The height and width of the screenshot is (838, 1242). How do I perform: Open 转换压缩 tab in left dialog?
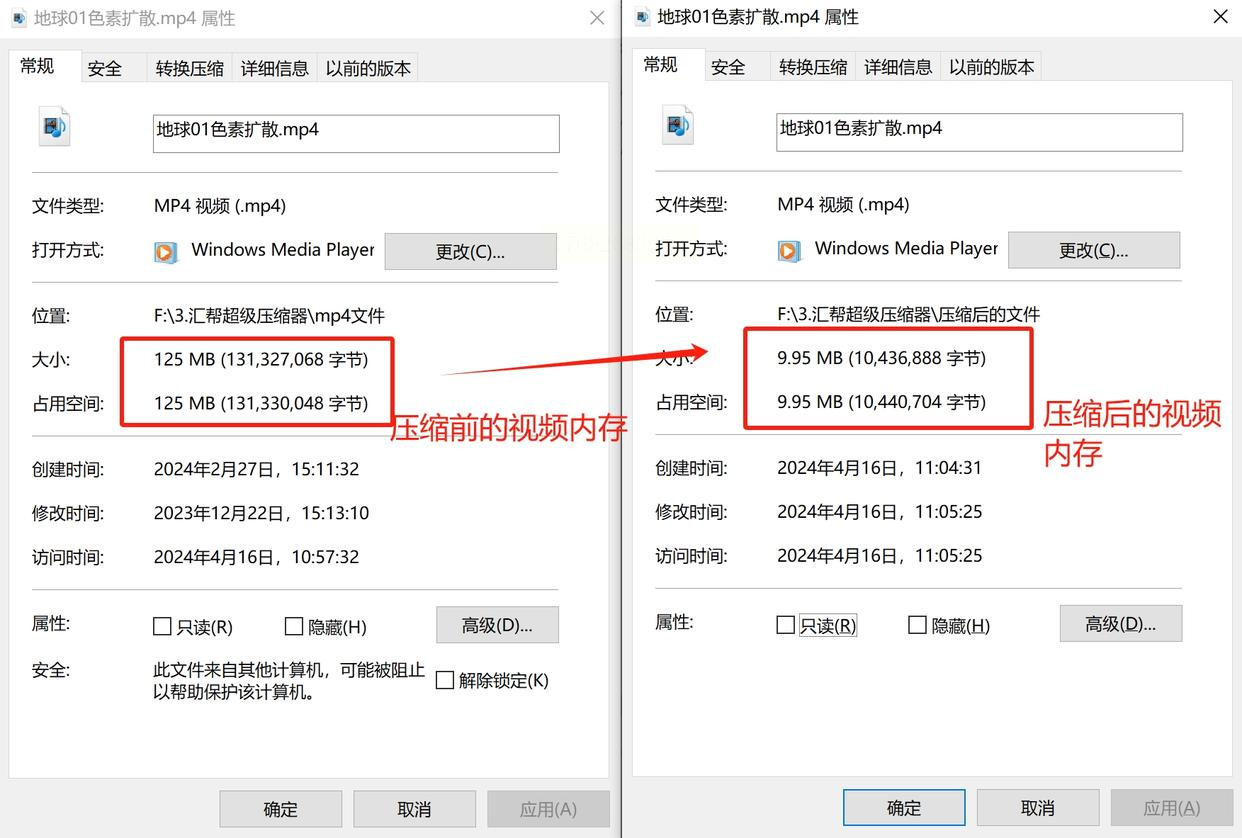tap(190, 68)
